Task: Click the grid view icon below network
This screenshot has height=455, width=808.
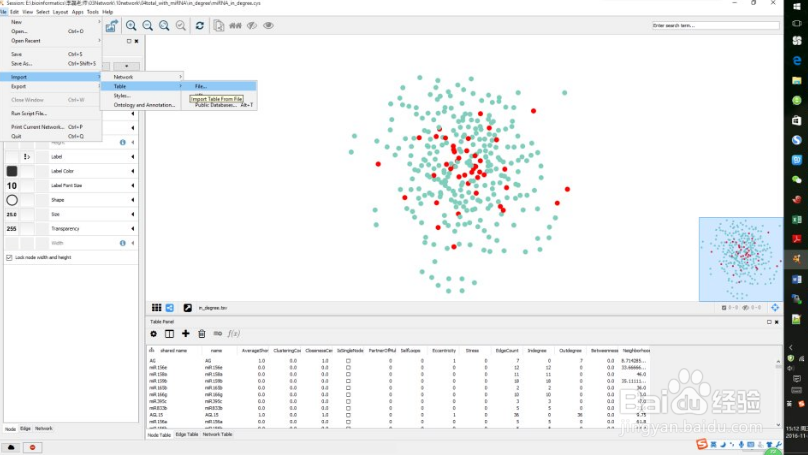Action: click(156, 308)
